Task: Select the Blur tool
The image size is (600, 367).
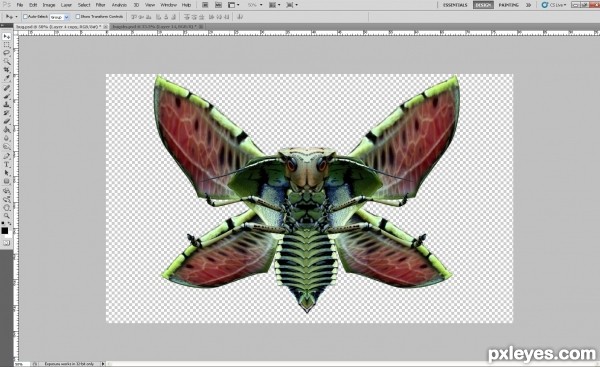Action: [x=7, y=138]
